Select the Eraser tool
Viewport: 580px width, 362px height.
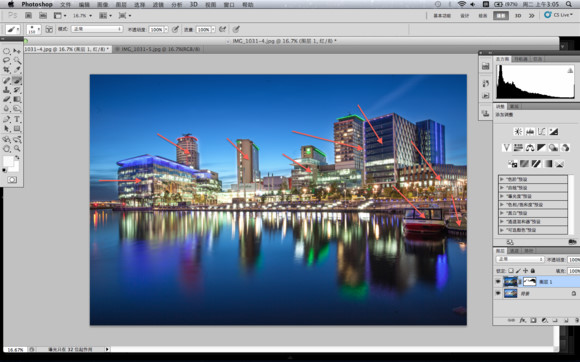click(x=7, y=99)
